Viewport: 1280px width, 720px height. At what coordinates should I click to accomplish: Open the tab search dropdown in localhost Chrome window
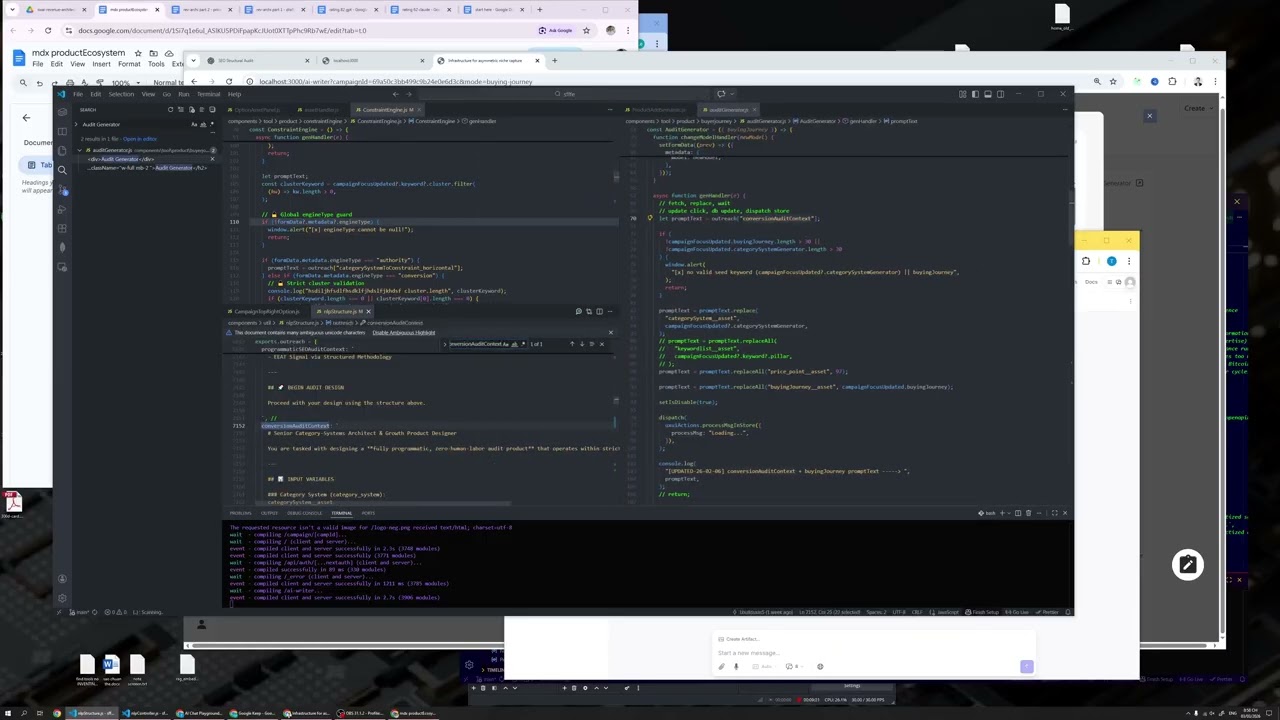tap(194, 60)
